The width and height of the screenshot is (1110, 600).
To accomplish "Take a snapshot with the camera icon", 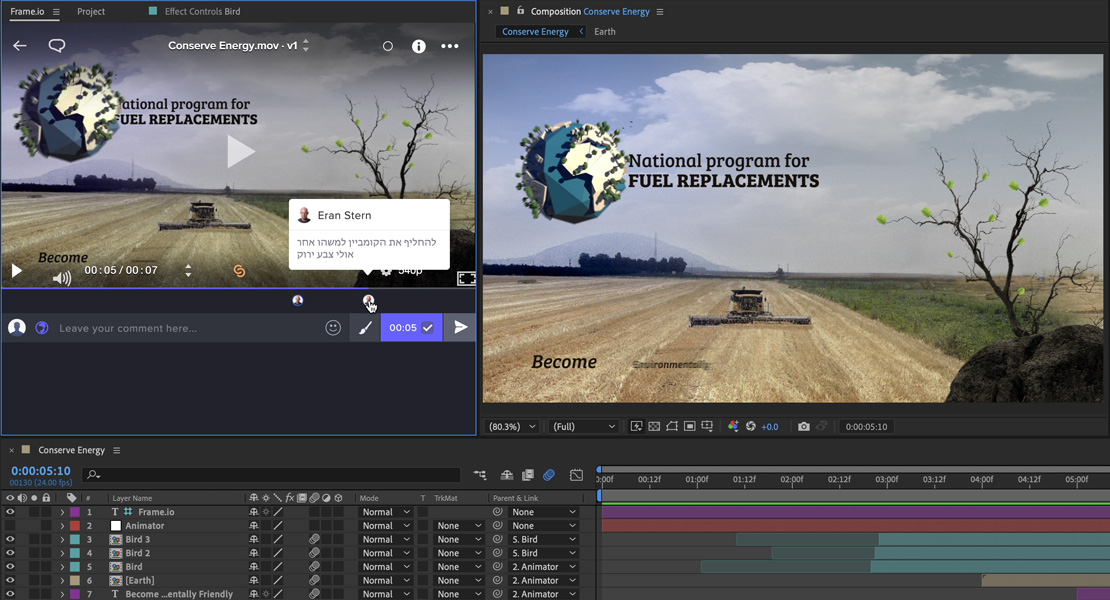I will tap(804, 426).
